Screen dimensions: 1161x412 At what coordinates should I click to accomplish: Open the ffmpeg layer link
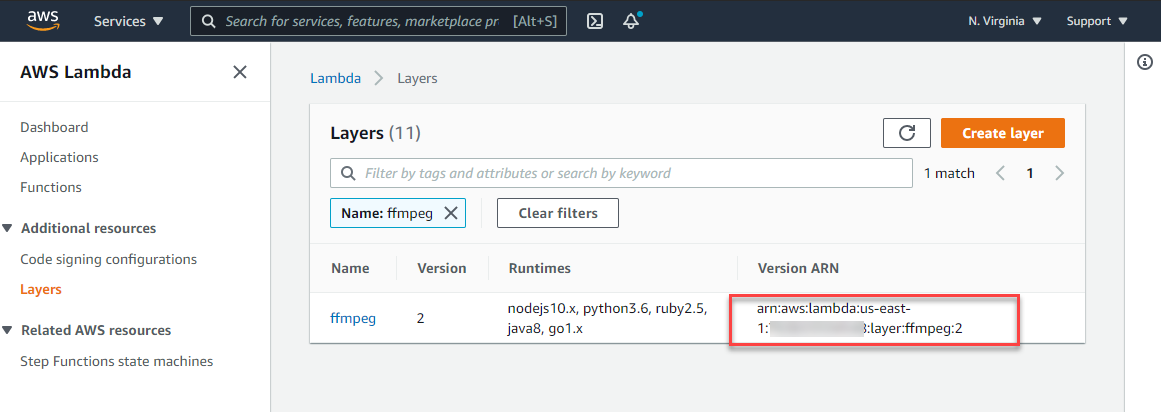[x=353, y=319]
